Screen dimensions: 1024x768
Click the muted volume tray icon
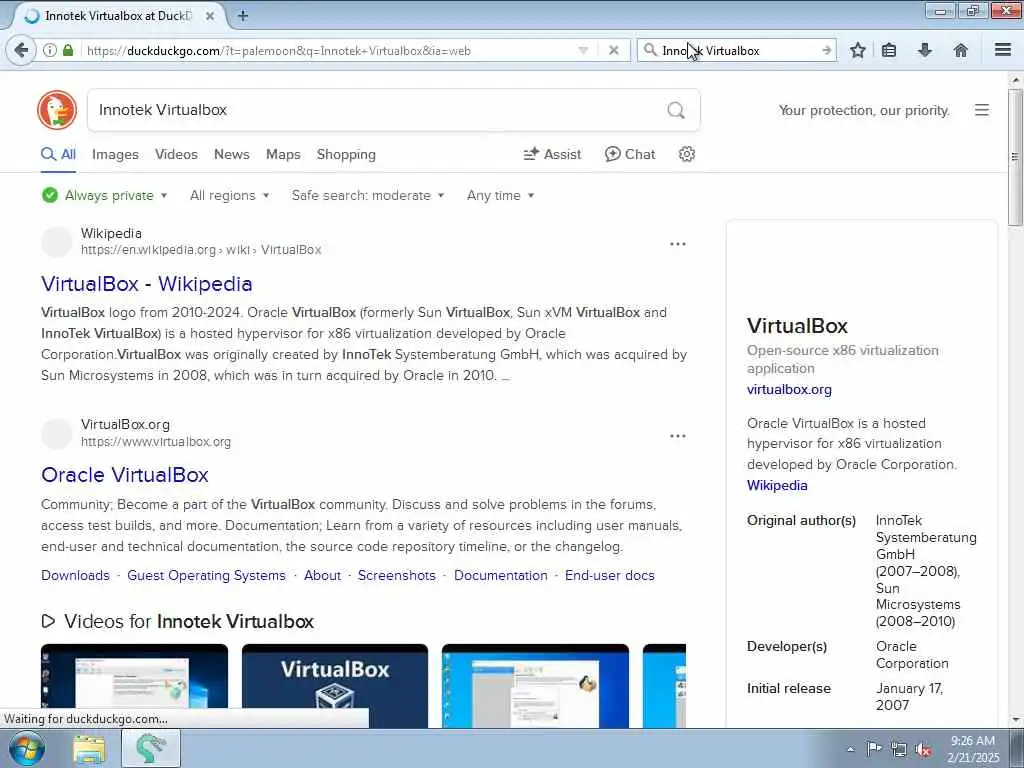coord(923,749)
